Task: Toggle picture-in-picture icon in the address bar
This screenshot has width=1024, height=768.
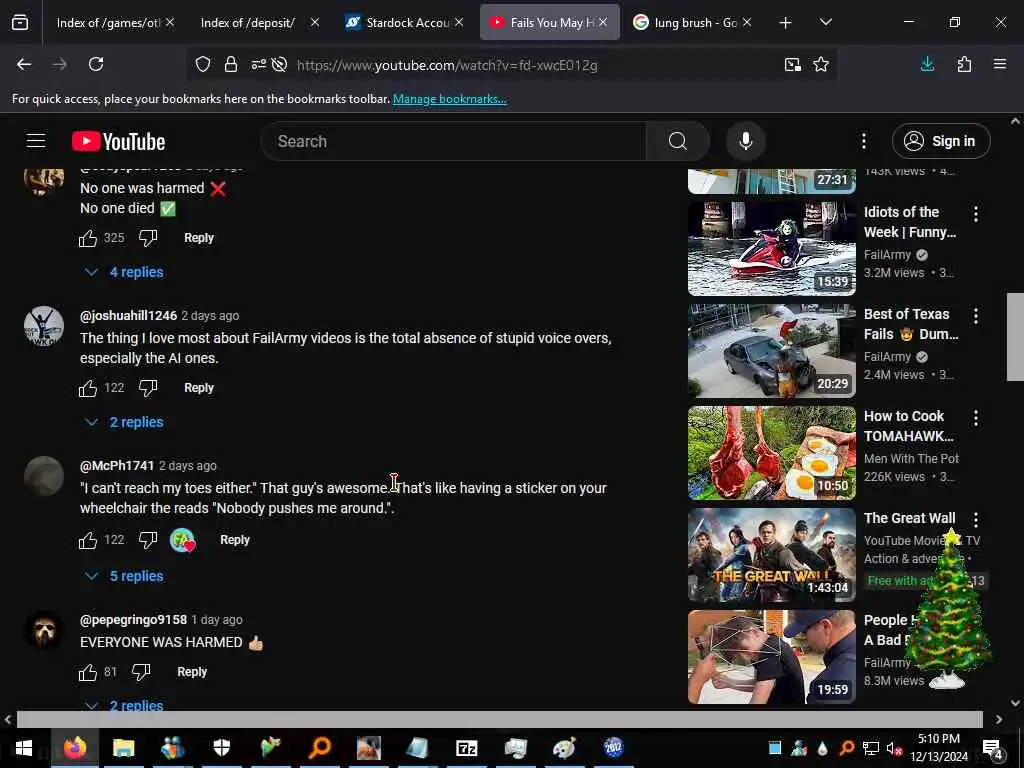Action: 793,64
